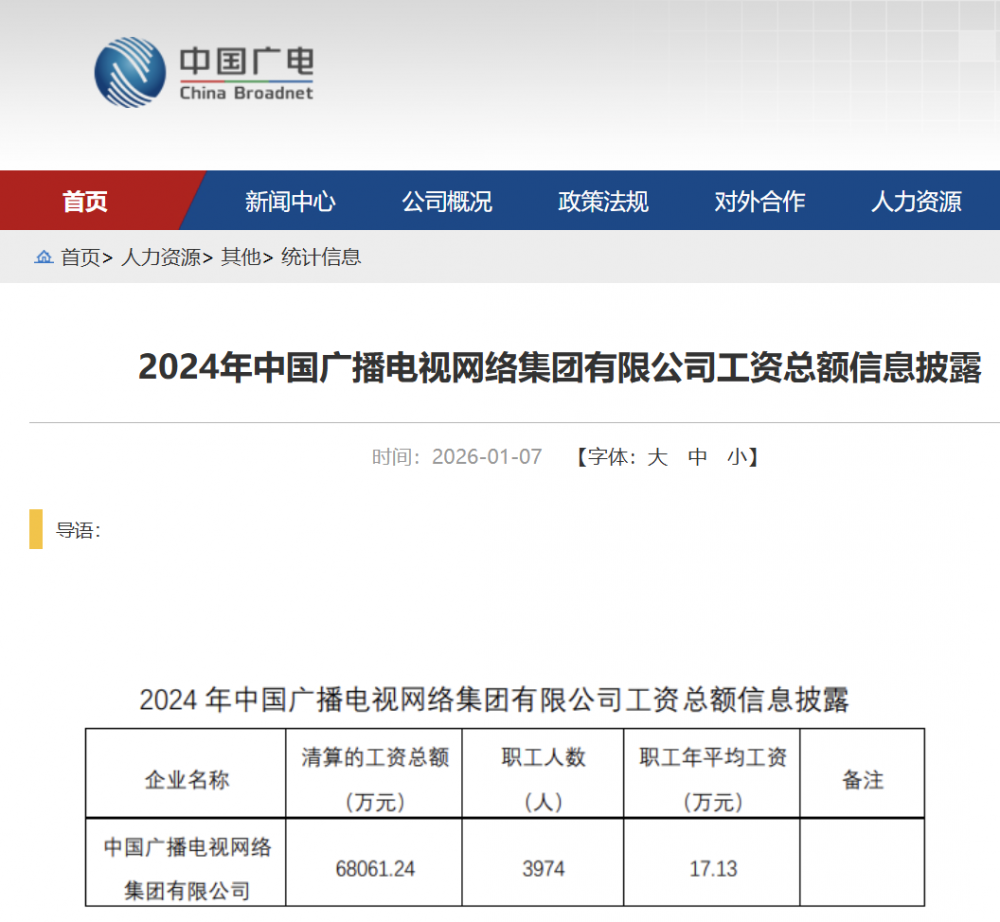Select the 68061.24 total wage cell

pos(374,869)
